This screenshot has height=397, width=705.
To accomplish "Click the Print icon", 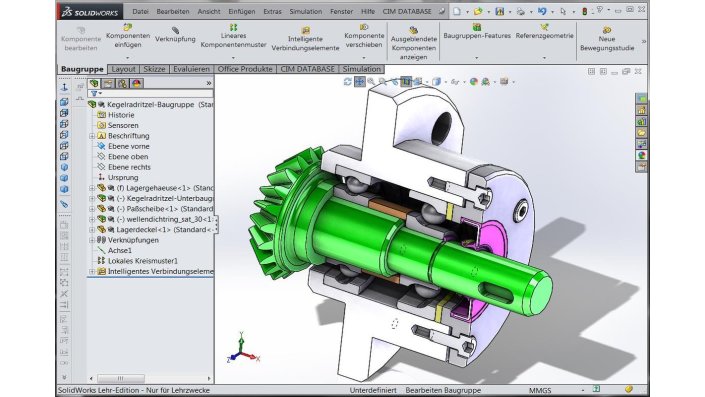I will [521, 11].
